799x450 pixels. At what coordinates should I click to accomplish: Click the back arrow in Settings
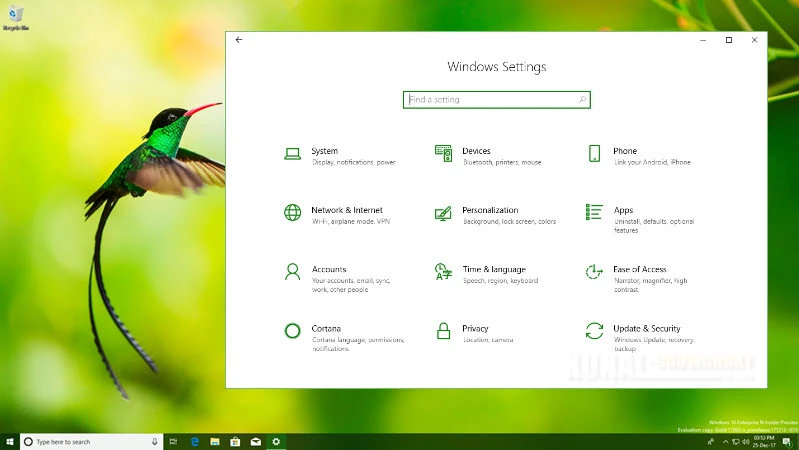pyautogui.click(x=239, y=40)
